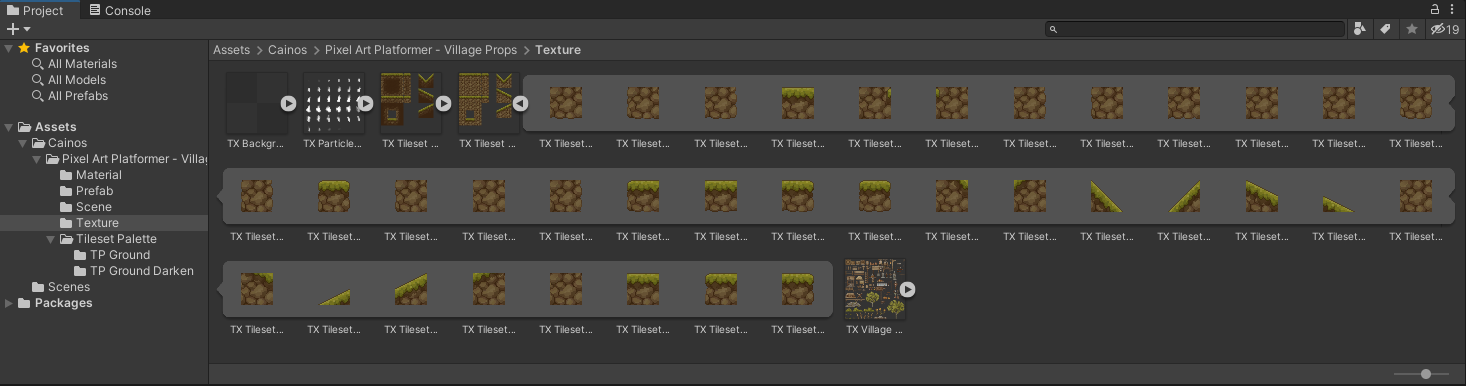Collapse the Pixel Art Platformer folder arrow
The width and height of the screenshot is (1466, 386).
point(37,159)
